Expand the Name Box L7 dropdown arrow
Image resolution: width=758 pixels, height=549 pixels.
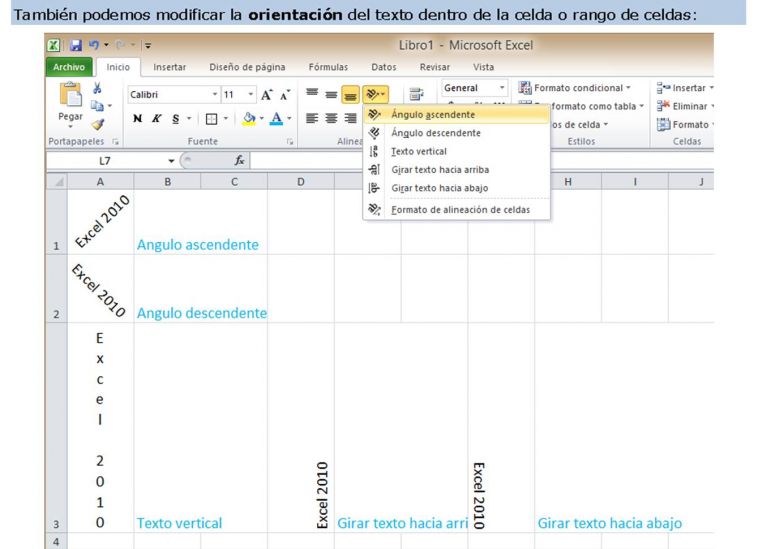coord(171,161)
